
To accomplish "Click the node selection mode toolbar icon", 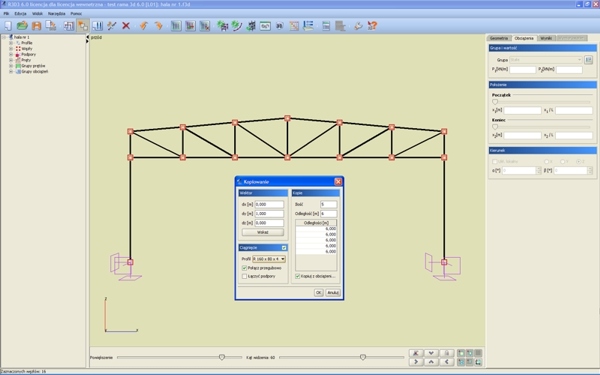I will [x=83, y=26].
